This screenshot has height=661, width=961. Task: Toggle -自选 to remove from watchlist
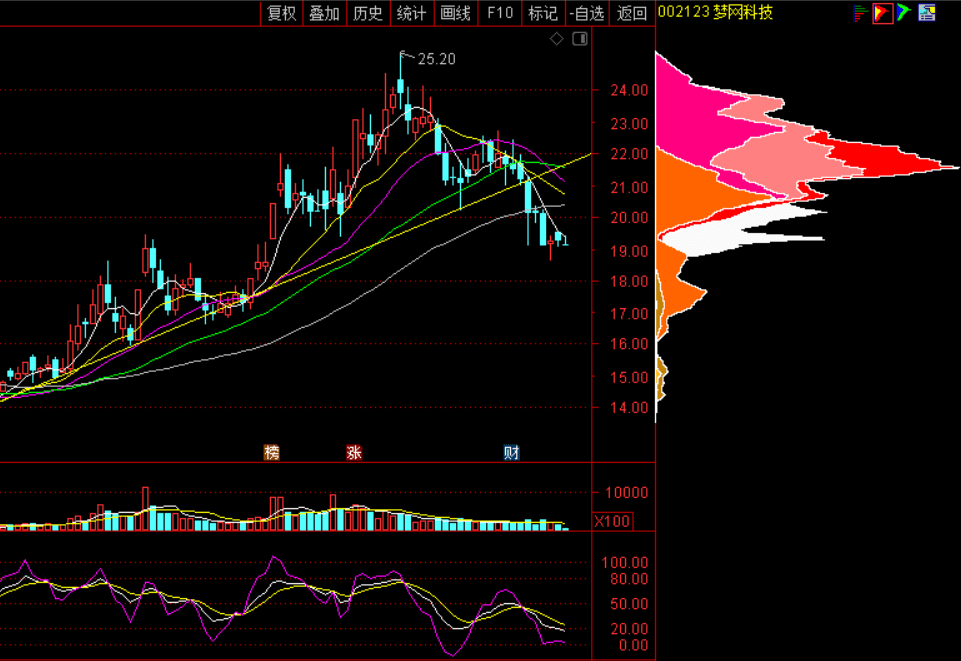tap(587, 13)
